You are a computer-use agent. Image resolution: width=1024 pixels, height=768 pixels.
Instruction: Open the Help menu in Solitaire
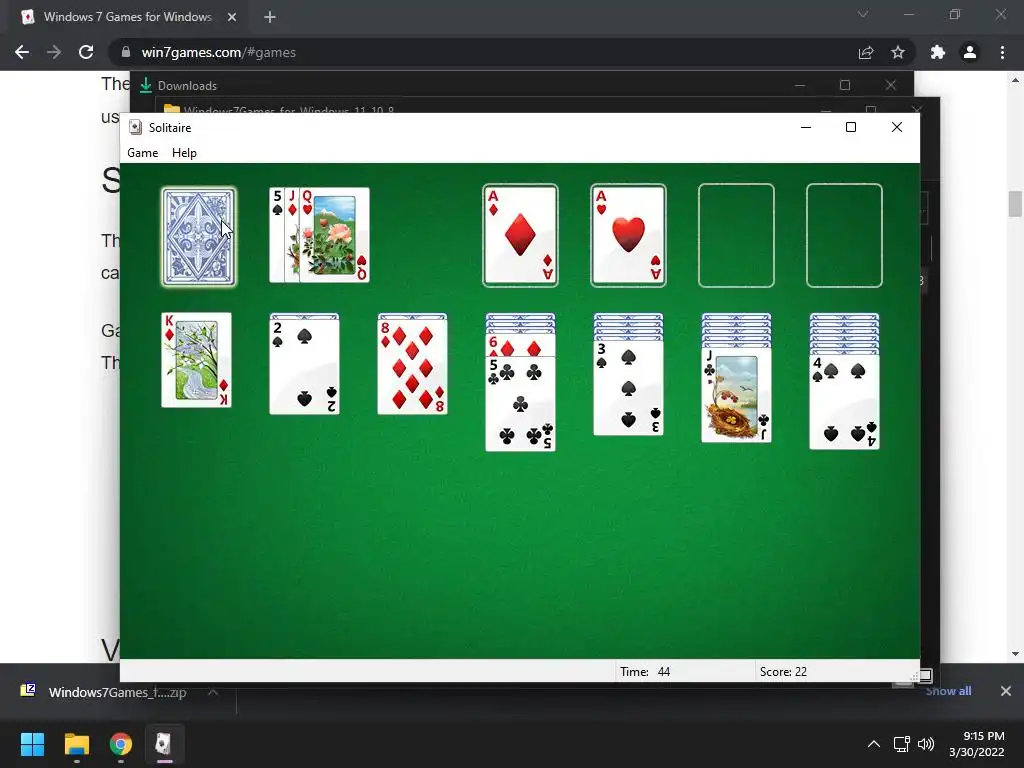coord(184,153)
